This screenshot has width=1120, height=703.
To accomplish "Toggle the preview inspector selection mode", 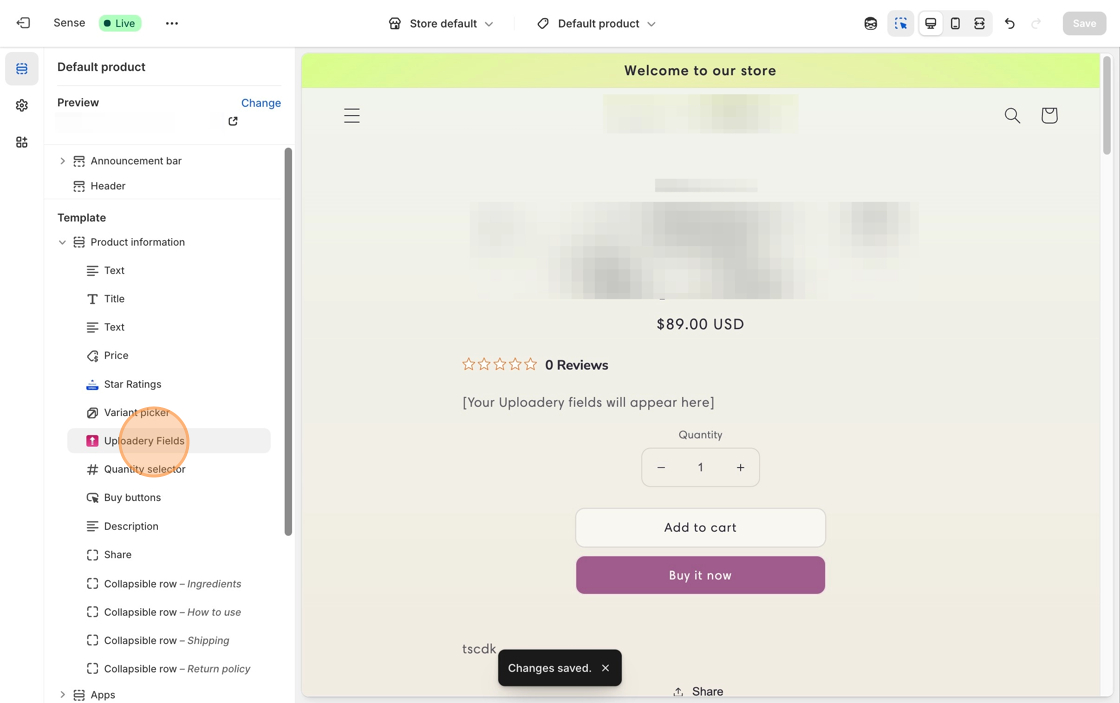I will coord(901,23).
